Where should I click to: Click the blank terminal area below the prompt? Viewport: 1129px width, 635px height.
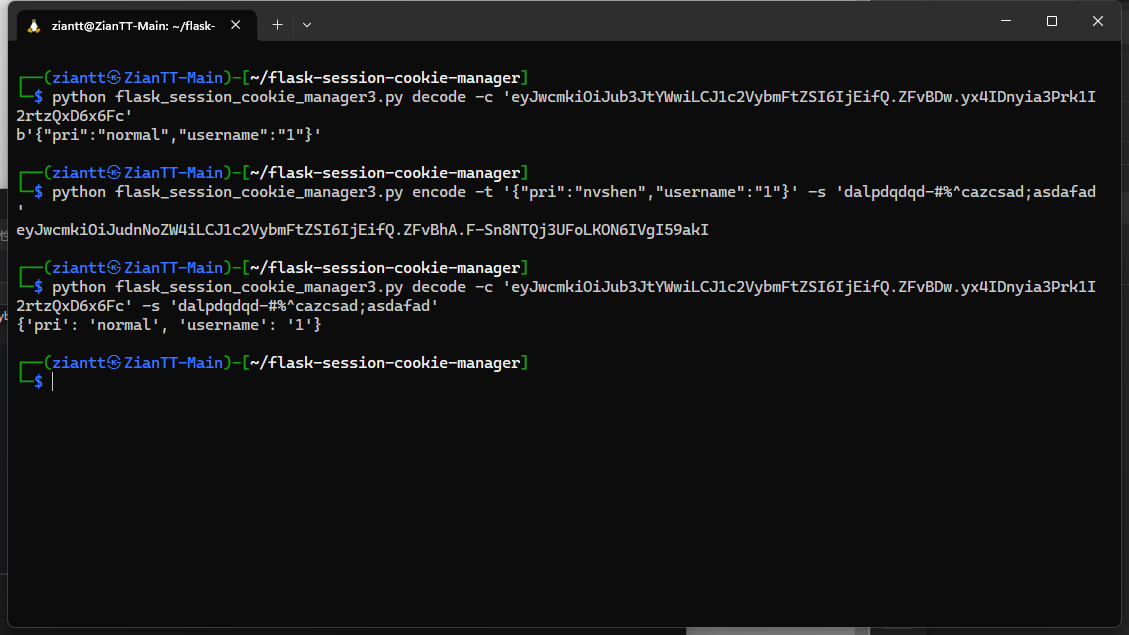(560, 500)
